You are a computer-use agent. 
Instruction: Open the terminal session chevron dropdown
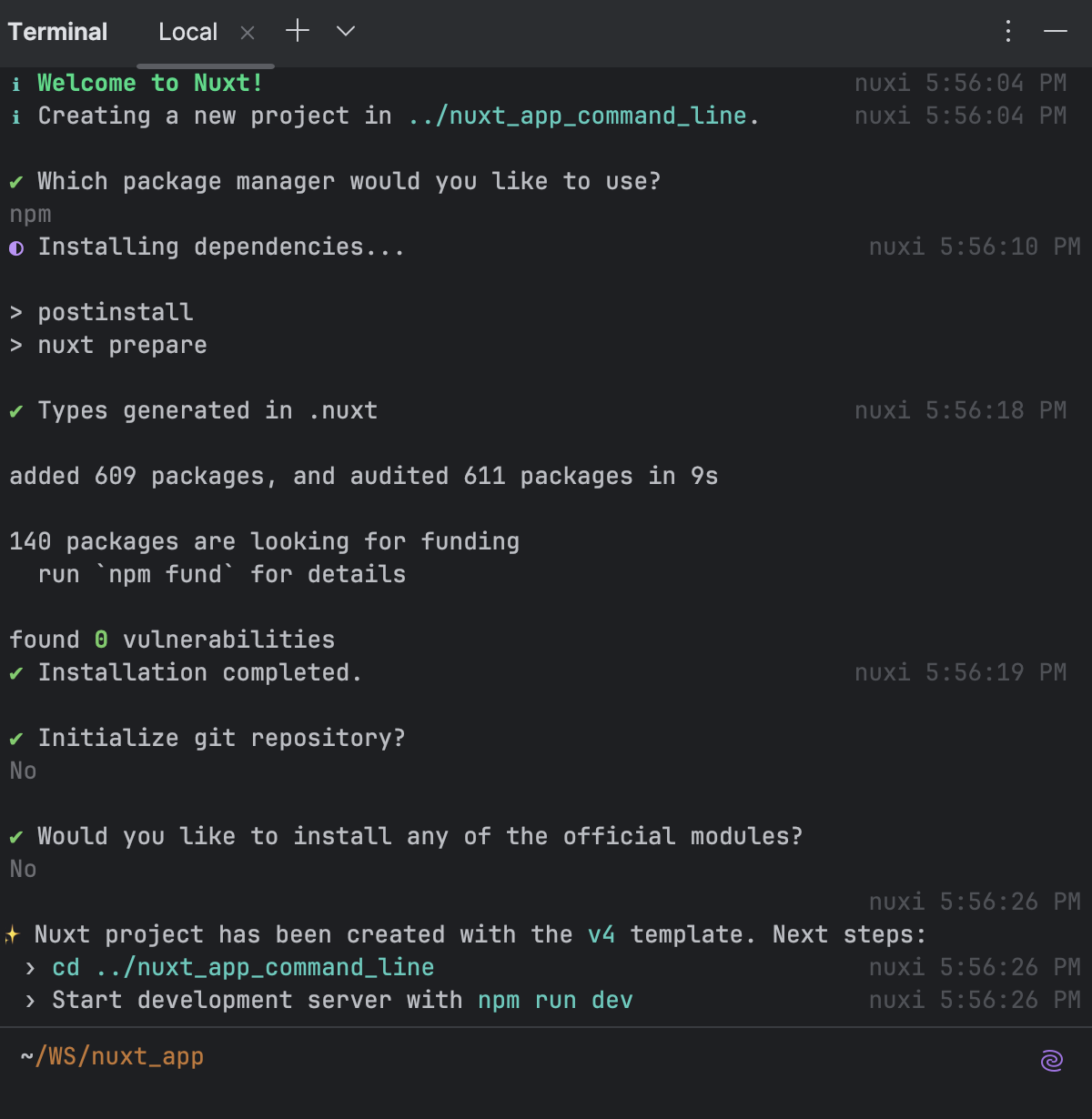point(344,31)
